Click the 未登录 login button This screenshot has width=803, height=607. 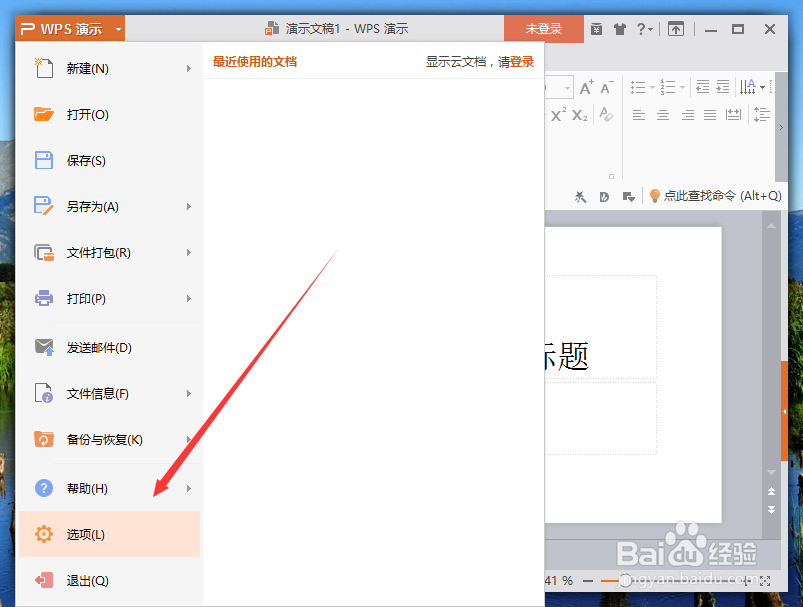click(543, 29)
